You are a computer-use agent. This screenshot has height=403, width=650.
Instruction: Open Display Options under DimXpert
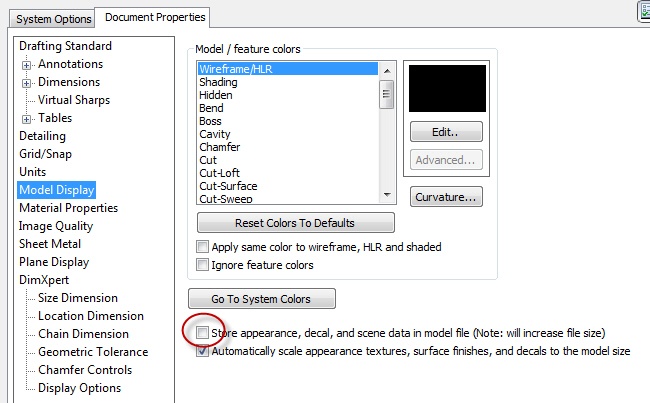pyautogui.click(x=80, y=388)
